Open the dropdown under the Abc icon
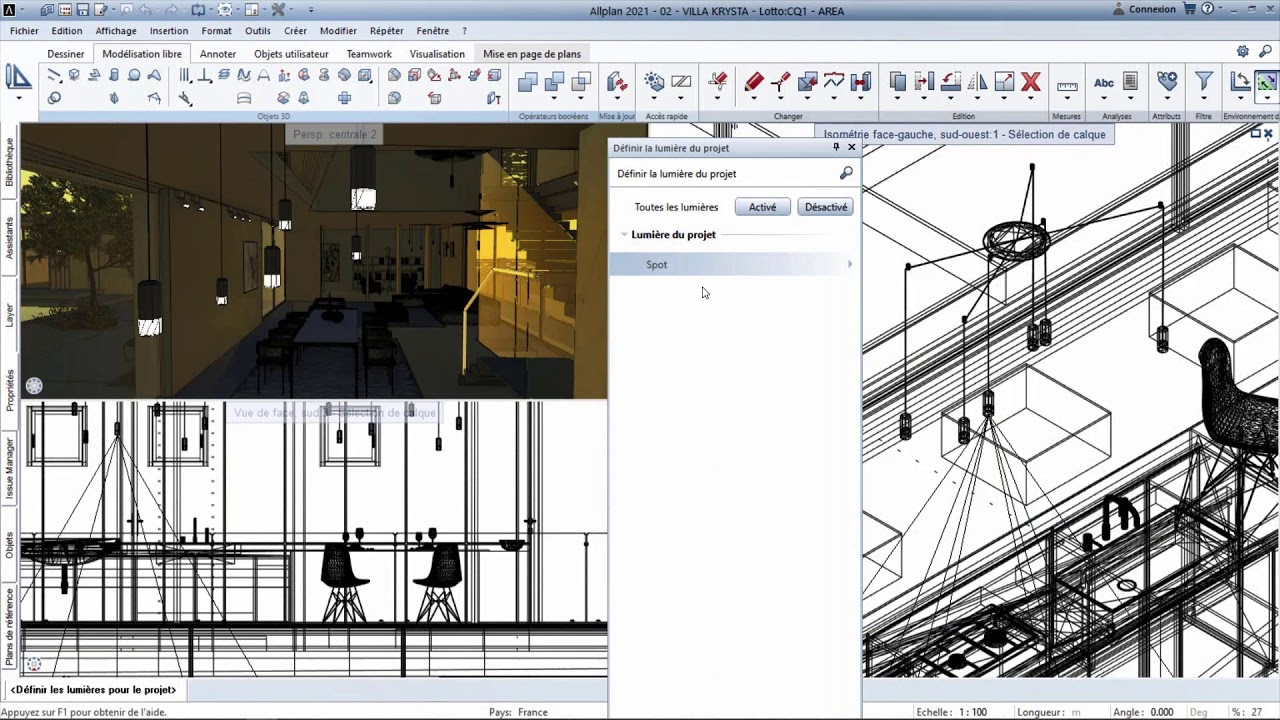 [x=1104, y=99]
